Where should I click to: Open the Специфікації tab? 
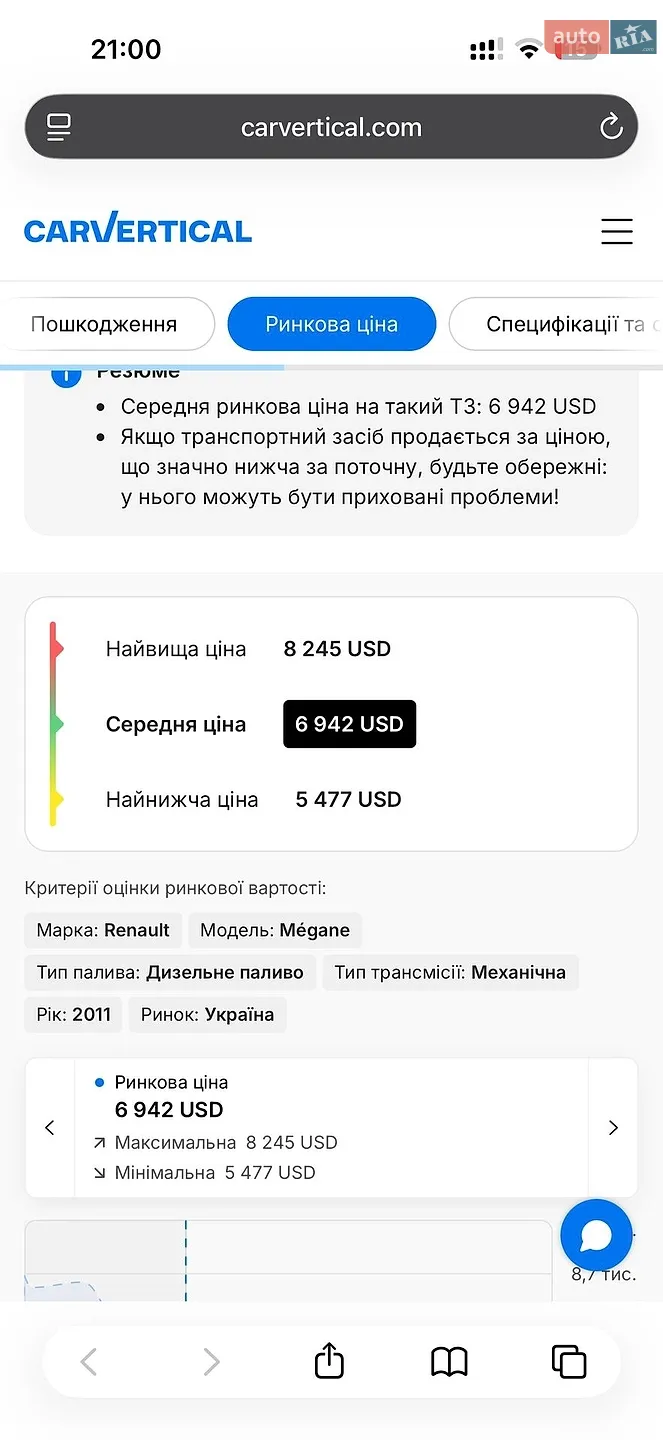(556, 324)
